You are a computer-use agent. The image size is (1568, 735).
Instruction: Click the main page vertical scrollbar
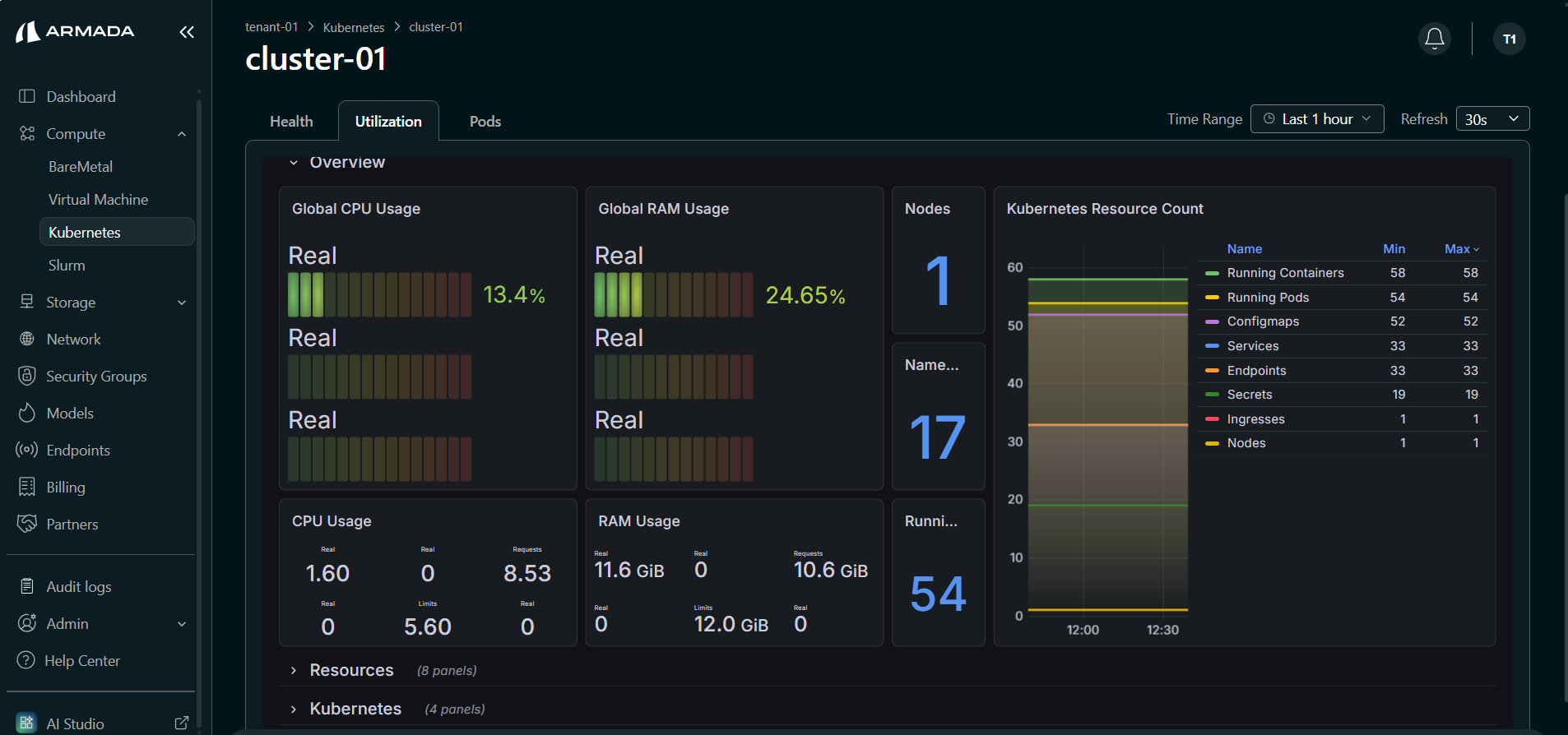(1565, 448)
